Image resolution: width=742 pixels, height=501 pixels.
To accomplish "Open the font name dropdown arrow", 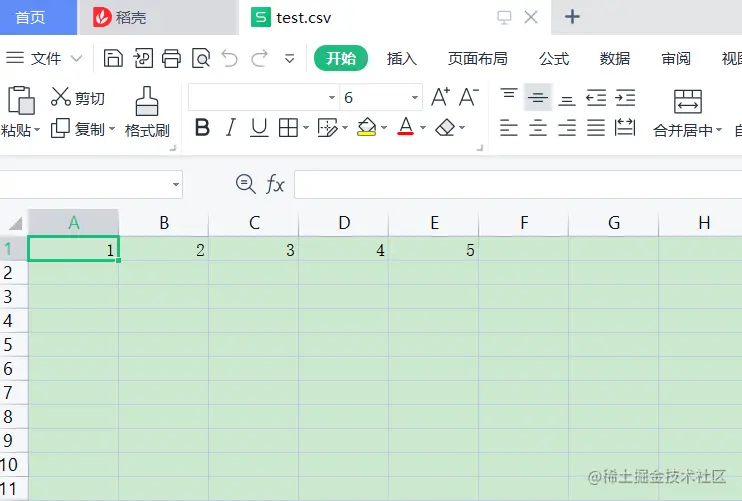I will tap(332, 97).
